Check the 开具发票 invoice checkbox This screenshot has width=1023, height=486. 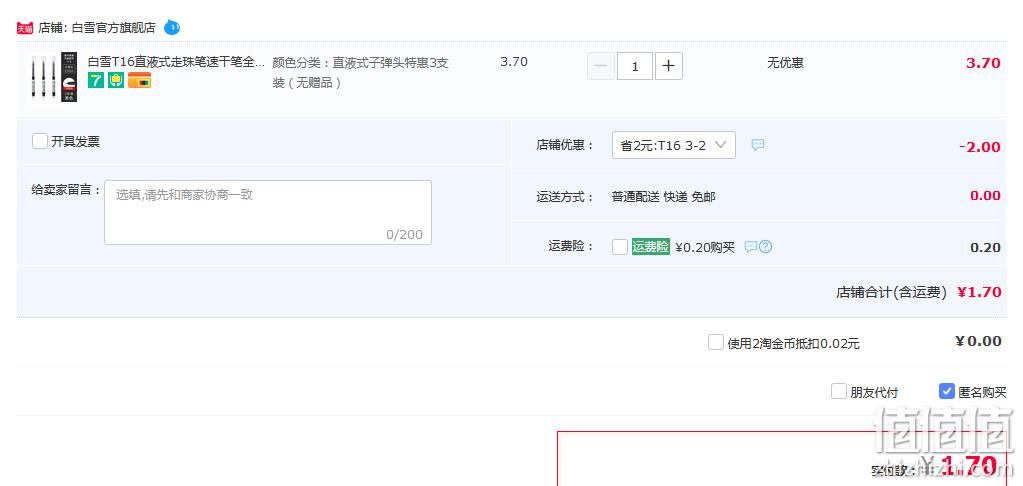click(40, 141)
